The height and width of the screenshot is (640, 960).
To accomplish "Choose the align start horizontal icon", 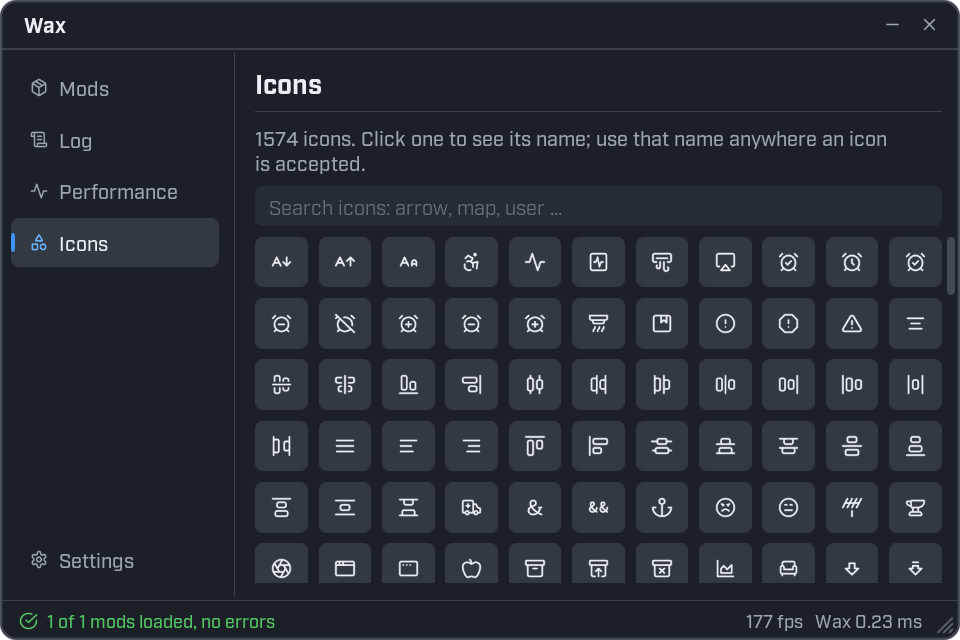I will click(535, 446).
